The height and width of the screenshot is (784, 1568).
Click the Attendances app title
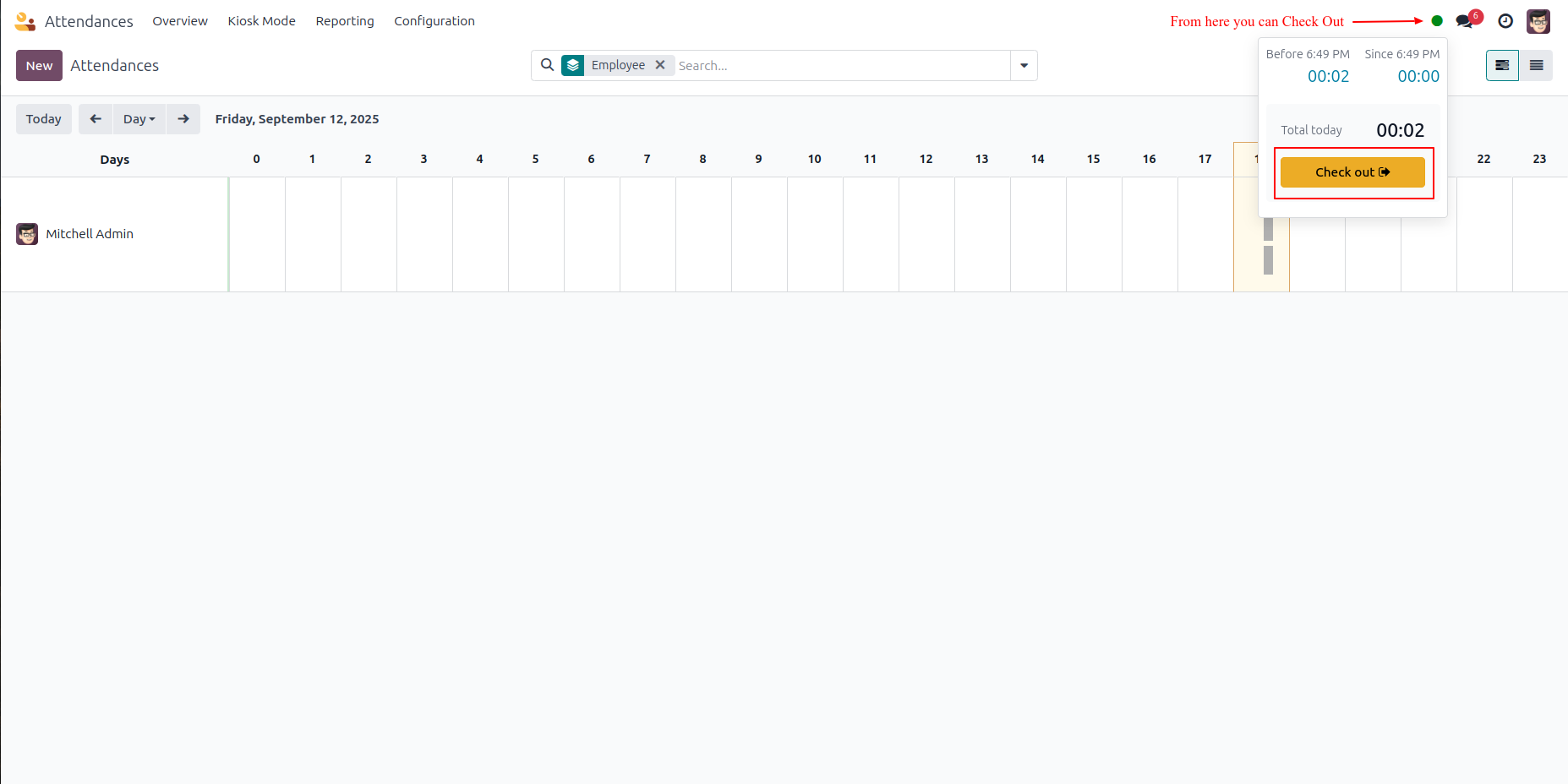pos(89,21)
